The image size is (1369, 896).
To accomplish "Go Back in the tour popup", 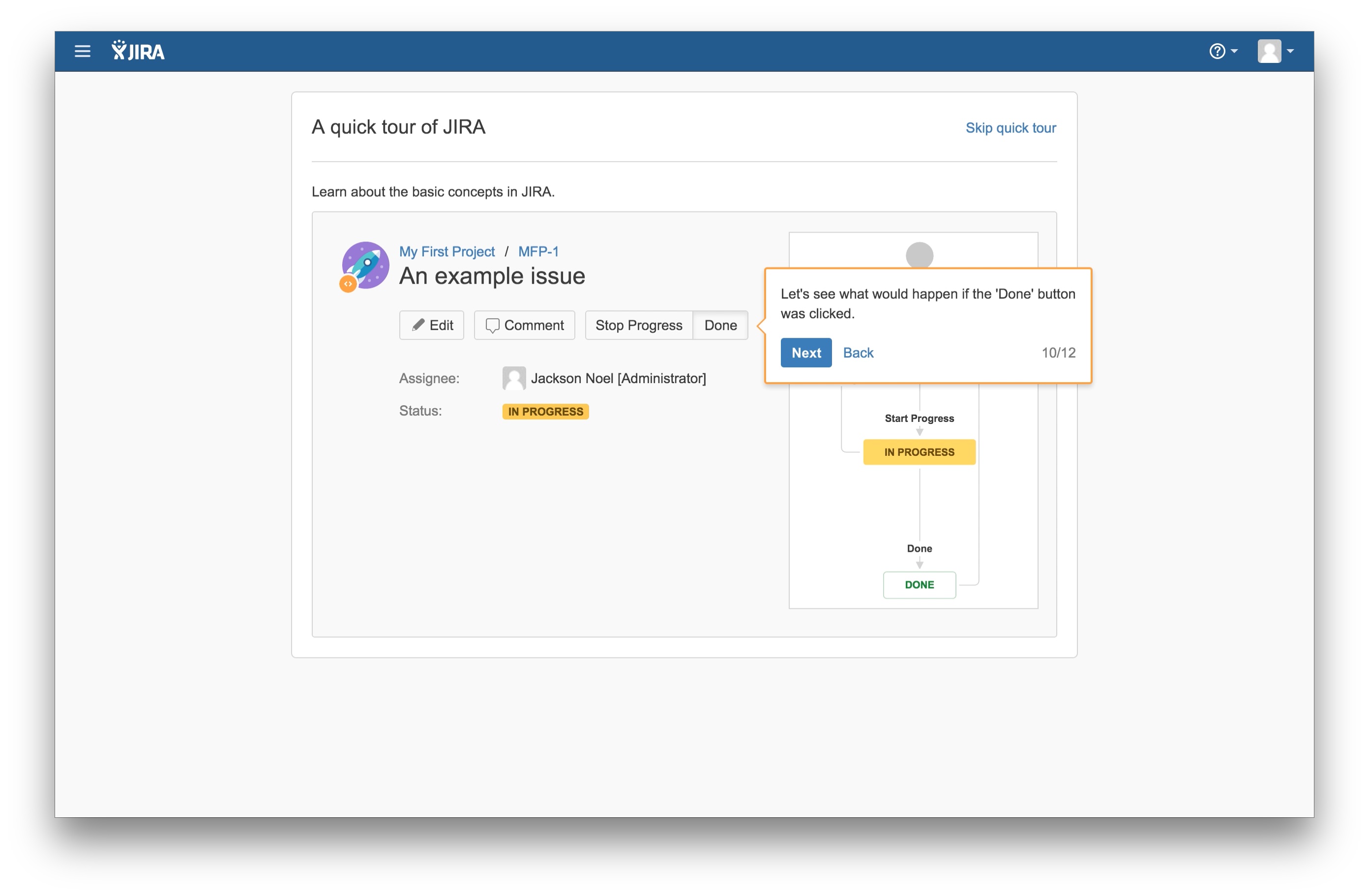I will [x=858, y=353].
